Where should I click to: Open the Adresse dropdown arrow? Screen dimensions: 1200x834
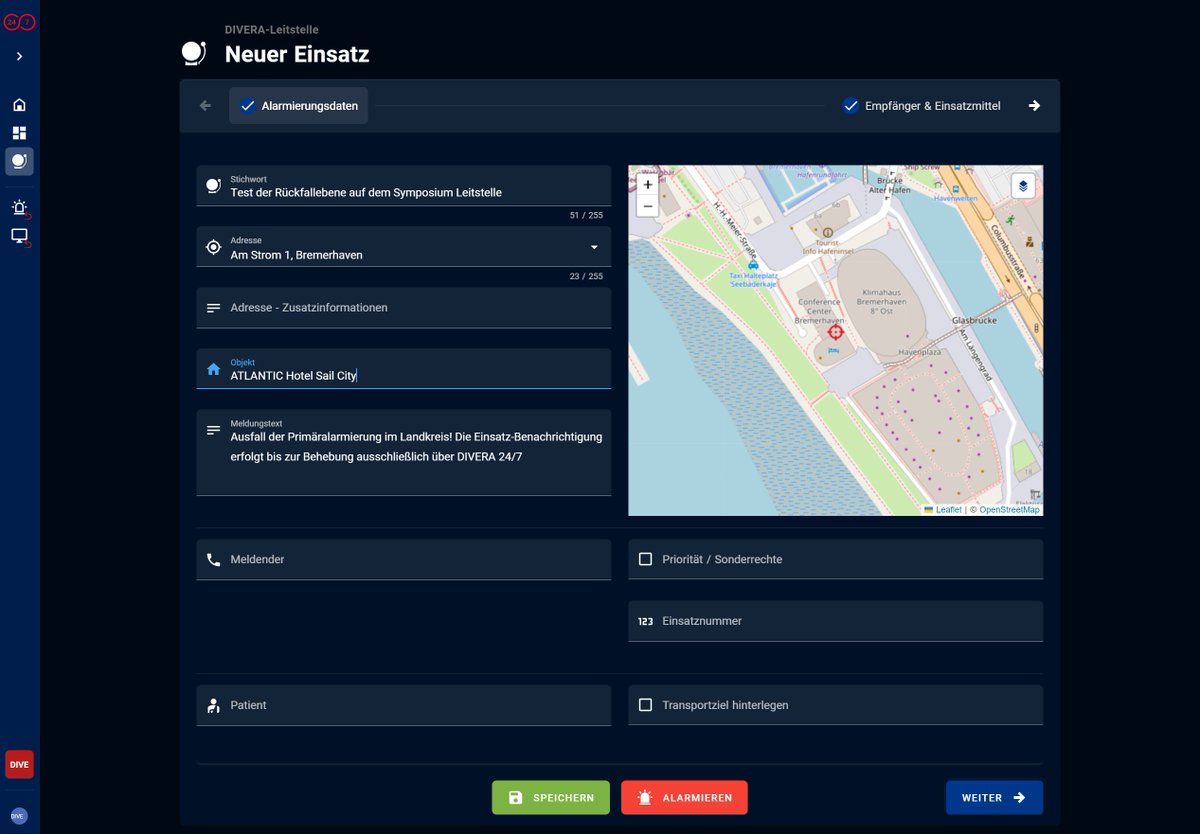tap(594, 247)
